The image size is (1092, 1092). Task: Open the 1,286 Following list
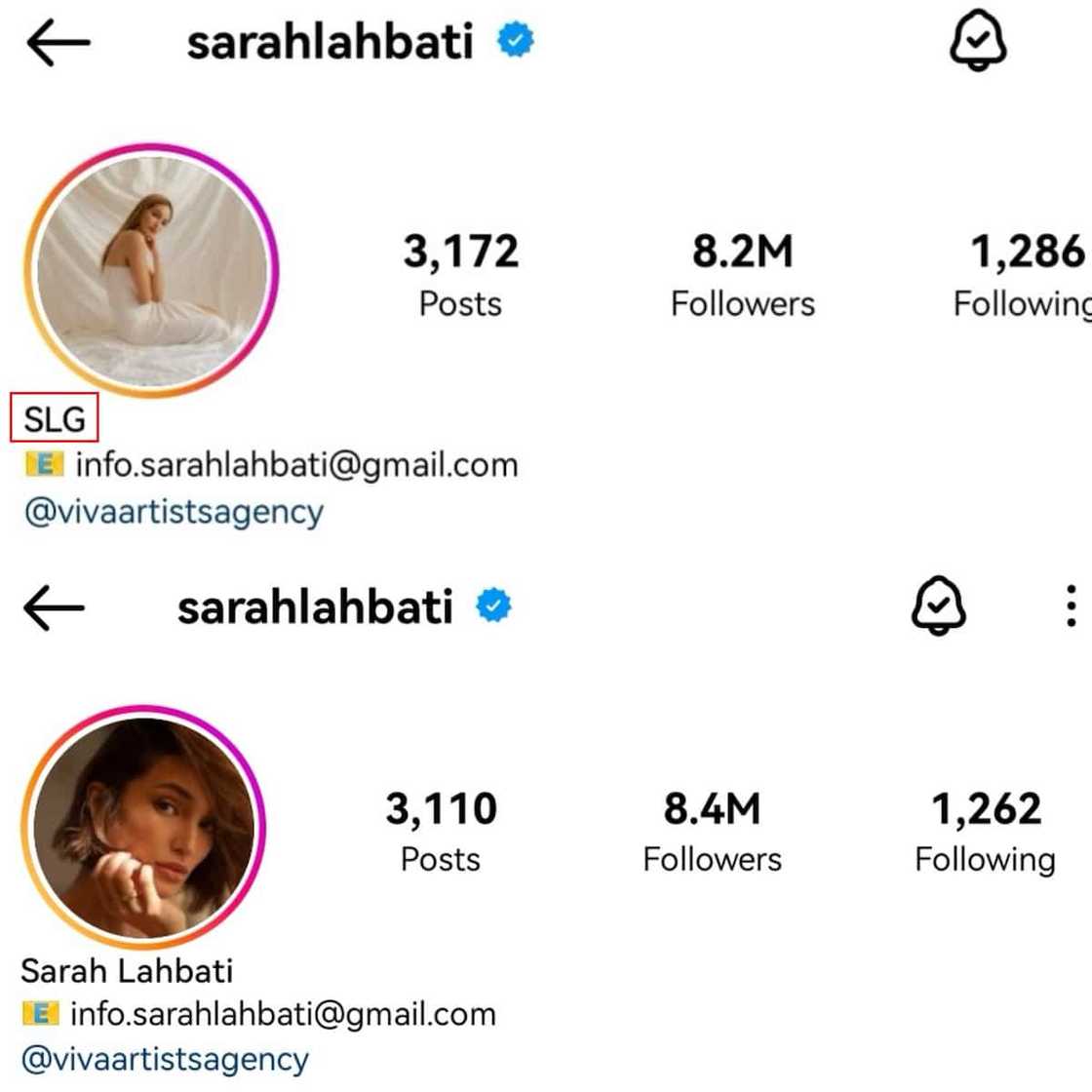(1023, 274)
